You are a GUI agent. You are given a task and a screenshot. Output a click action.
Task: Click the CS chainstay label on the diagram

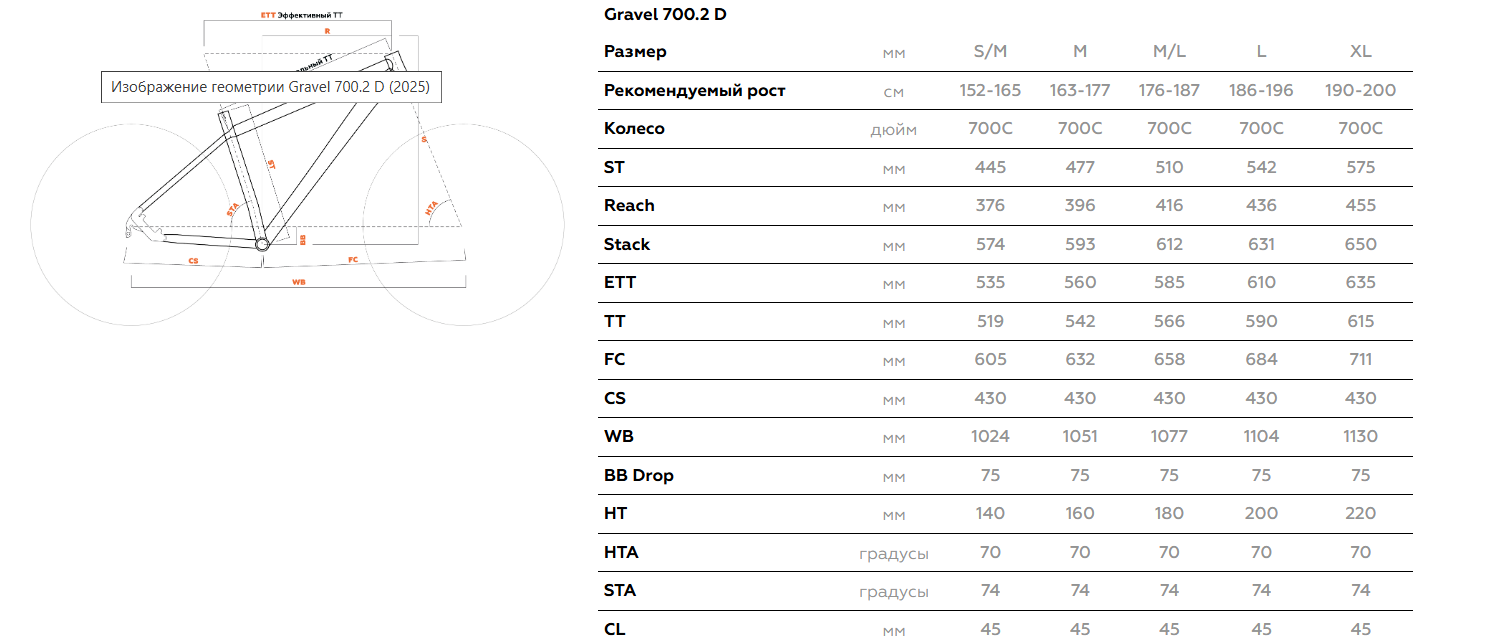193,260
